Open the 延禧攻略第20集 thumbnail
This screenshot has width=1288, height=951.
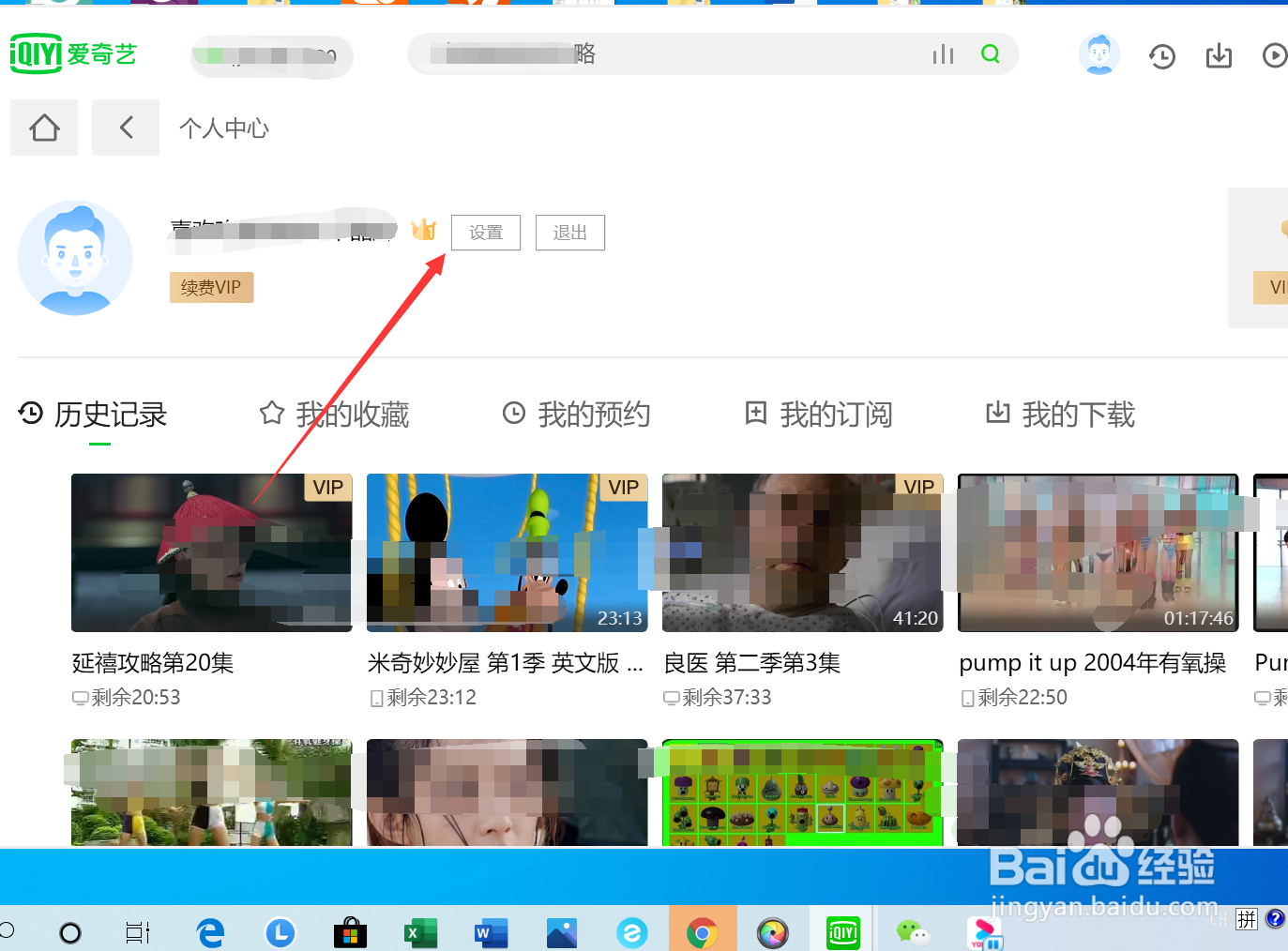[212, 552]
